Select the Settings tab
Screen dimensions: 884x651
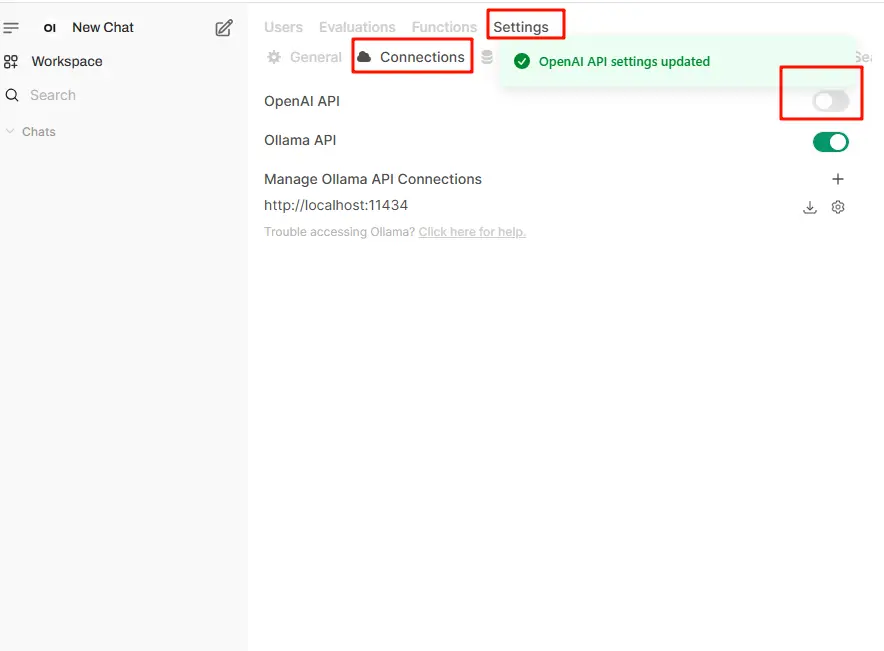(x=521, y=27)
